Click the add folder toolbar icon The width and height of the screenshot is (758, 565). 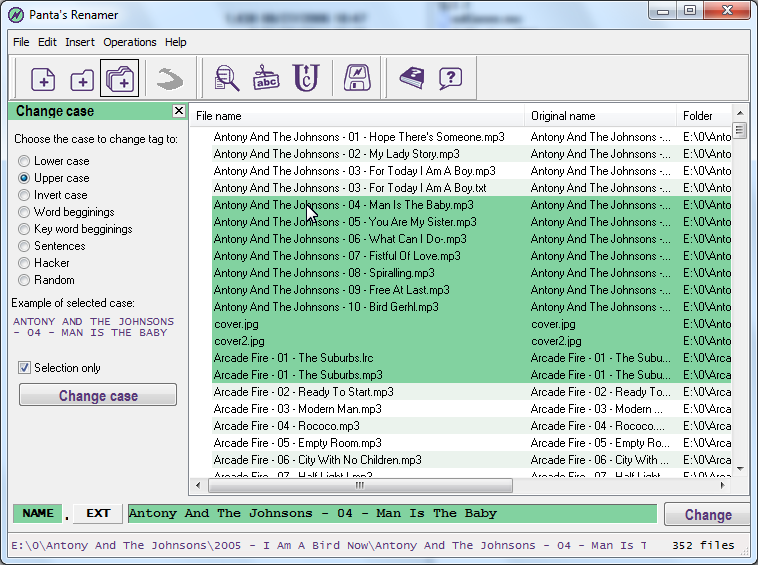click(x=82, y=78)
